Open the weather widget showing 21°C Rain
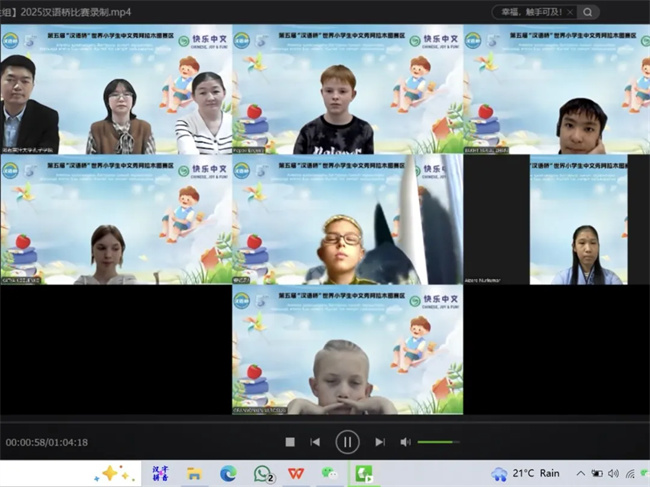 tap(526, 473)
